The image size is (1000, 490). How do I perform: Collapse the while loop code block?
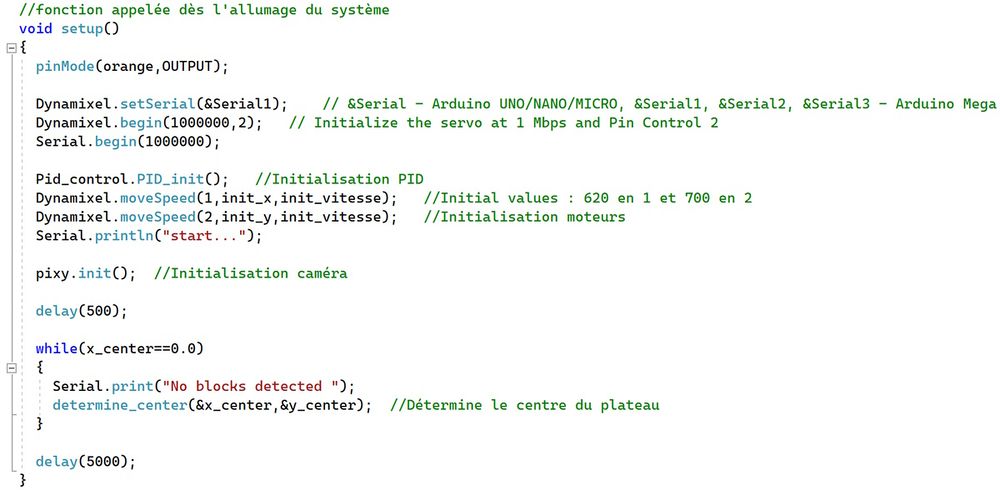click(x=10, y=368)
